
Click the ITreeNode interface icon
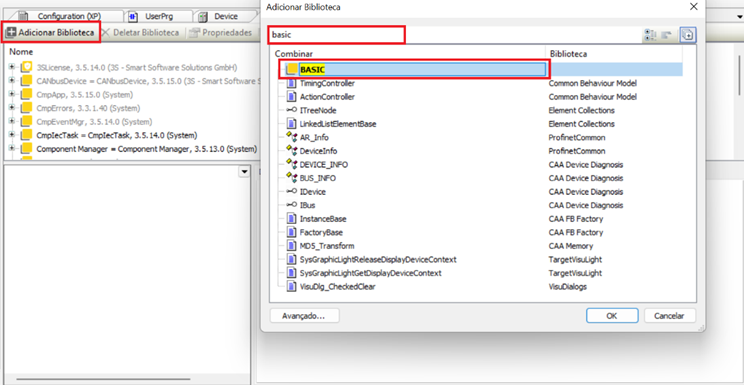[x=292, y=110]
